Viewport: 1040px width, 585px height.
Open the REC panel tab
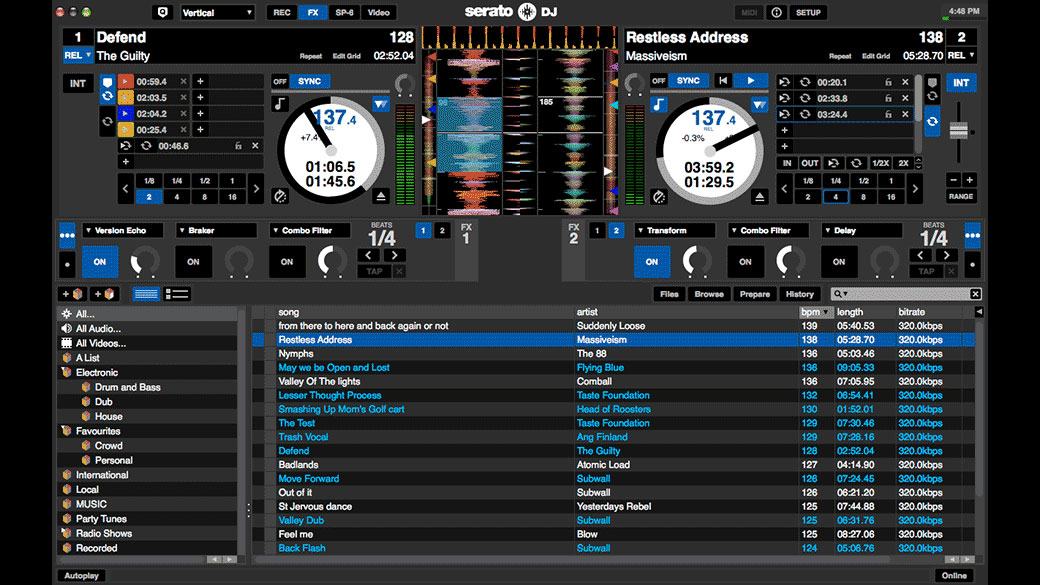[282, 13]
